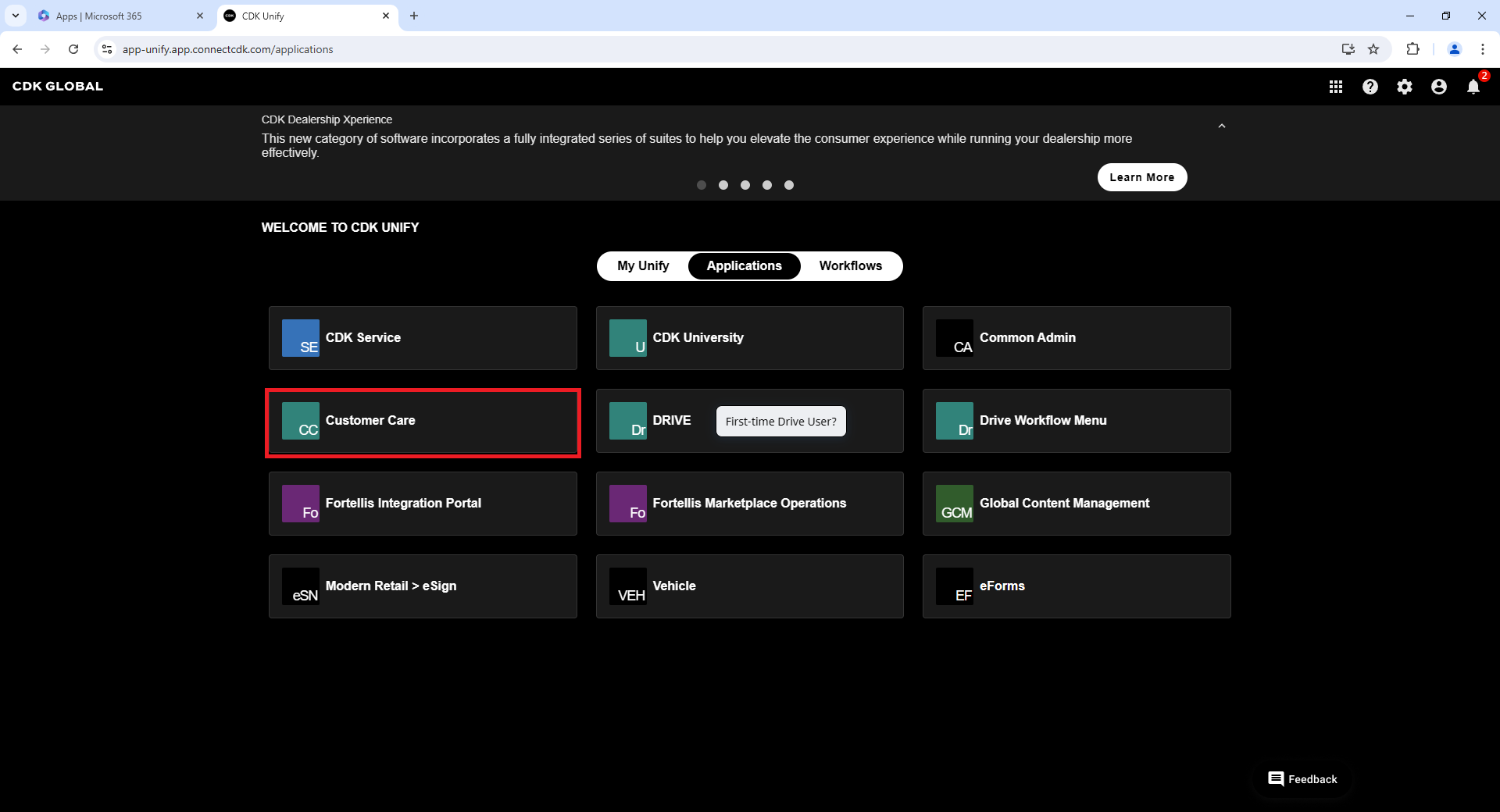
Task: Click the Fortellis Marketplace Operations Fo icon
Action: [628, 504]
